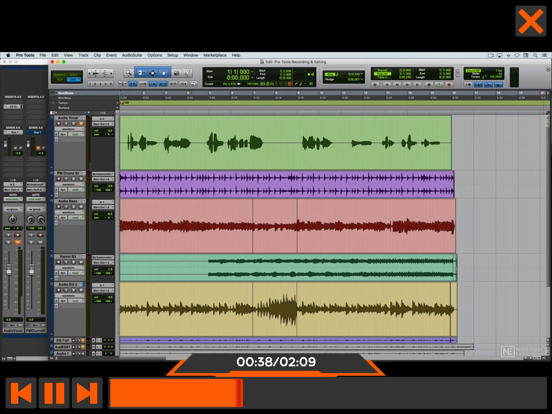Screen dimensions: 552x414
Task: Open Audio Vocal automation mode read selector
Action: tap(75, 134)
